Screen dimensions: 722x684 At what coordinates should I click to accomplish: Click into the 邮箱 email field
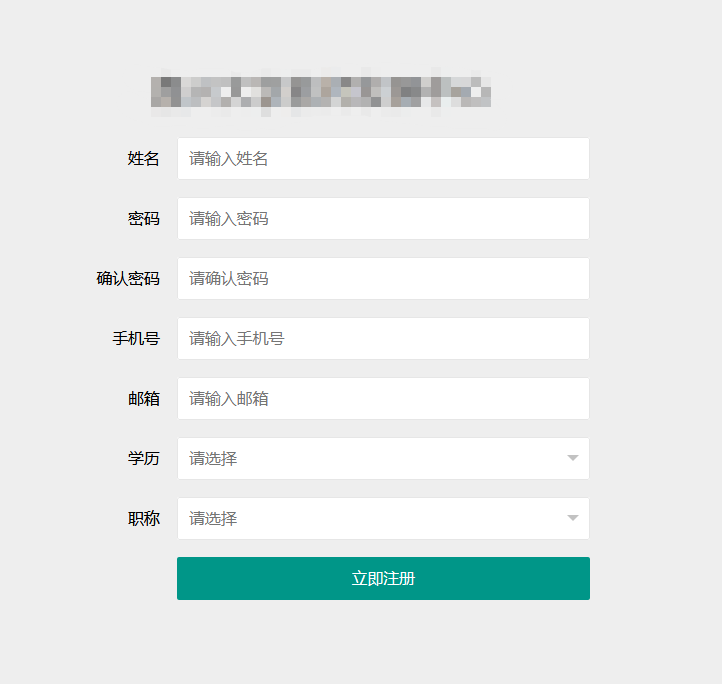coord(383,399)
